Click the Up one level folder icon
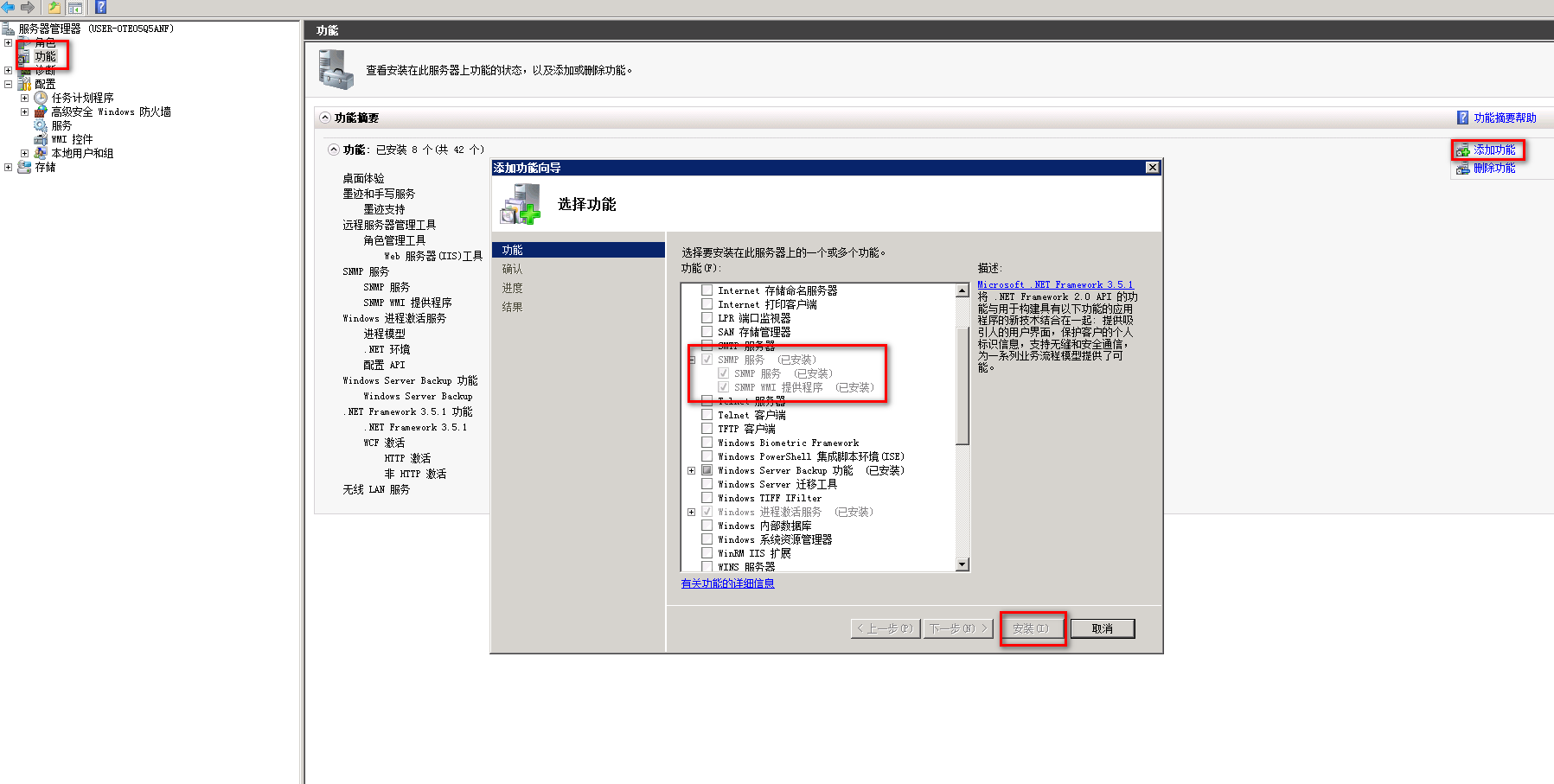The image size is (1554, 784). 54,7
